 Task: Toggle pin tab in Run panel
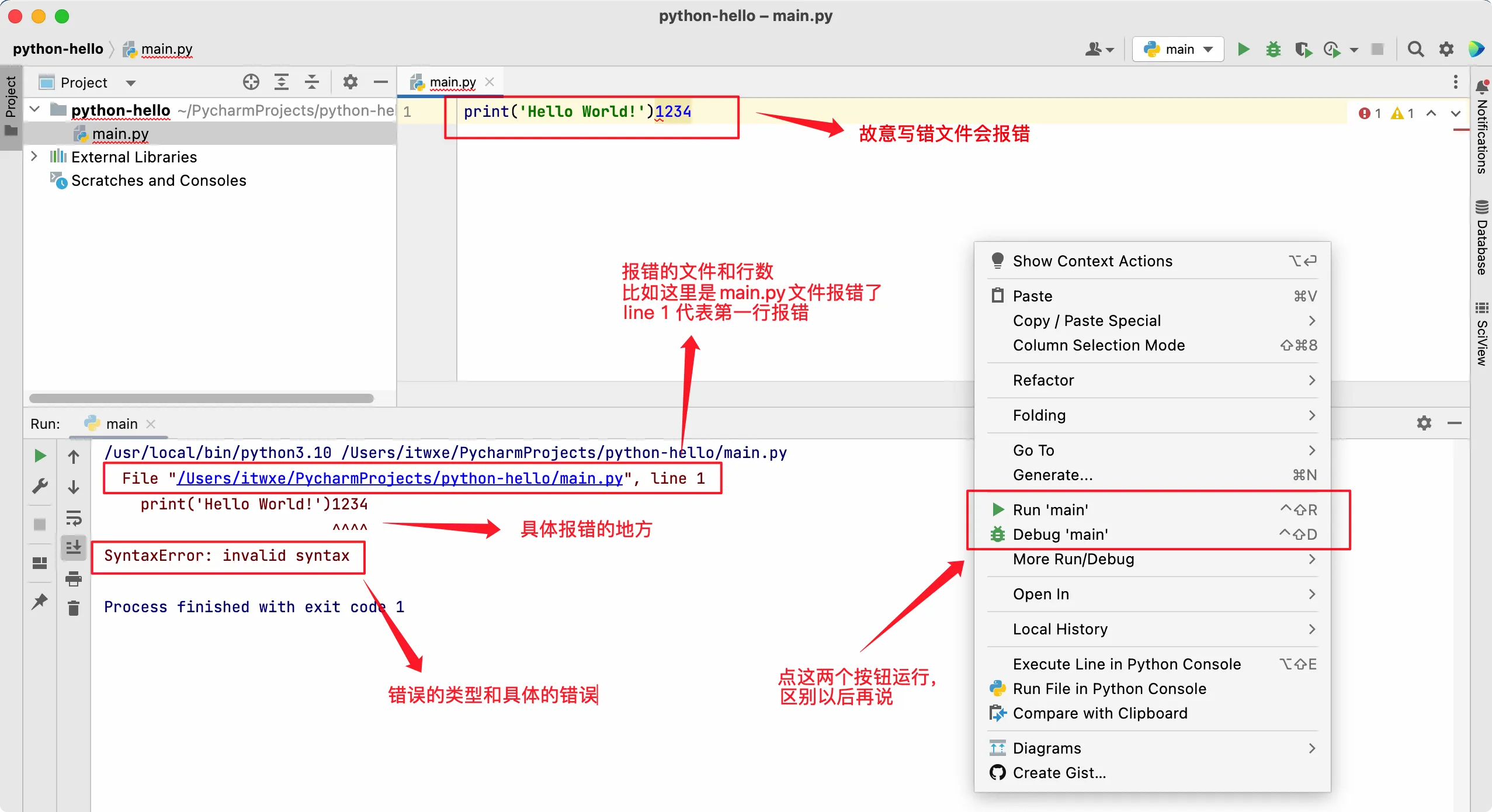point(40,601)
